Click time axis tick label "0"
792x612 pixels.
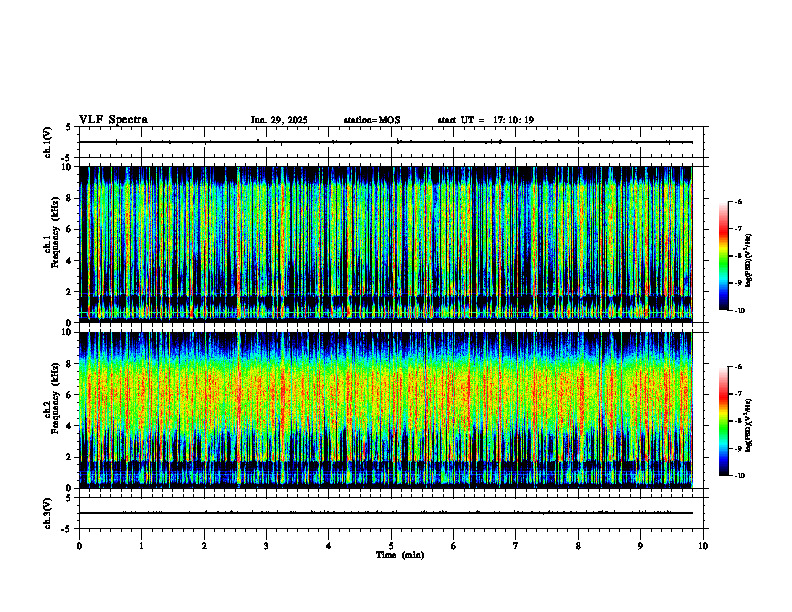(x=79, y=546)
